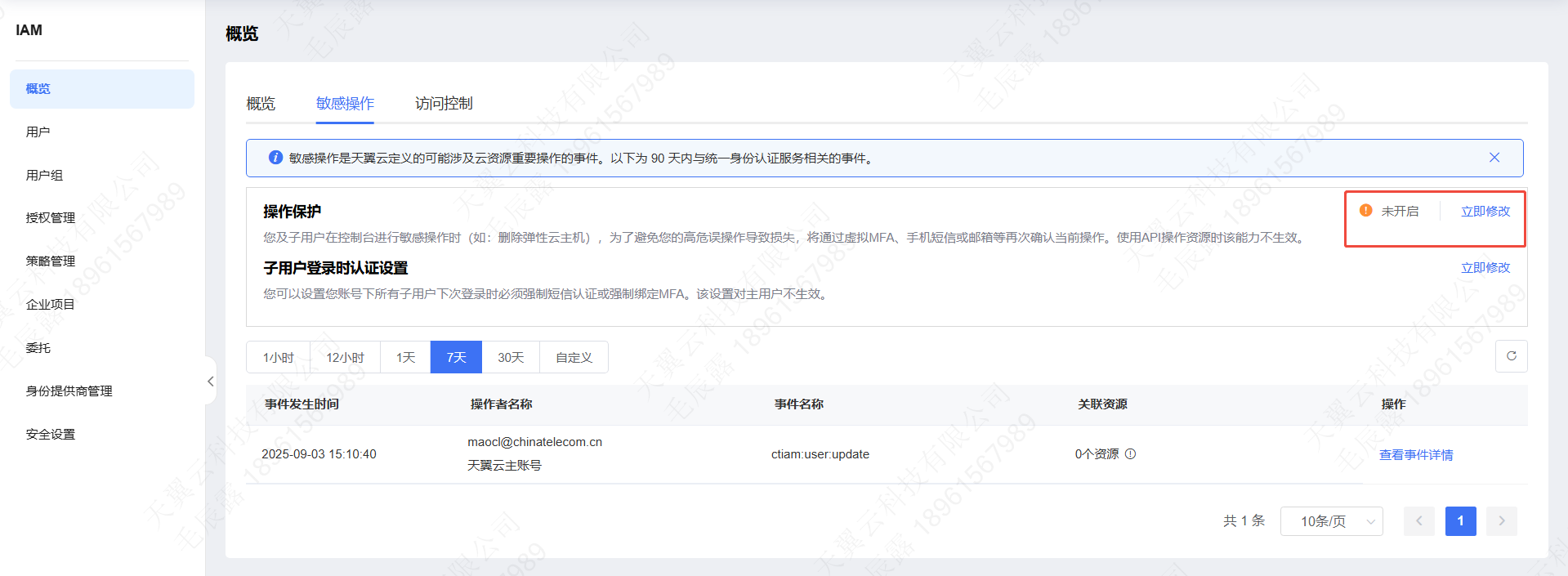
Task: Click 立即修改 for 子用户登录时认证设置
Action: click(x=1485, y=268)
